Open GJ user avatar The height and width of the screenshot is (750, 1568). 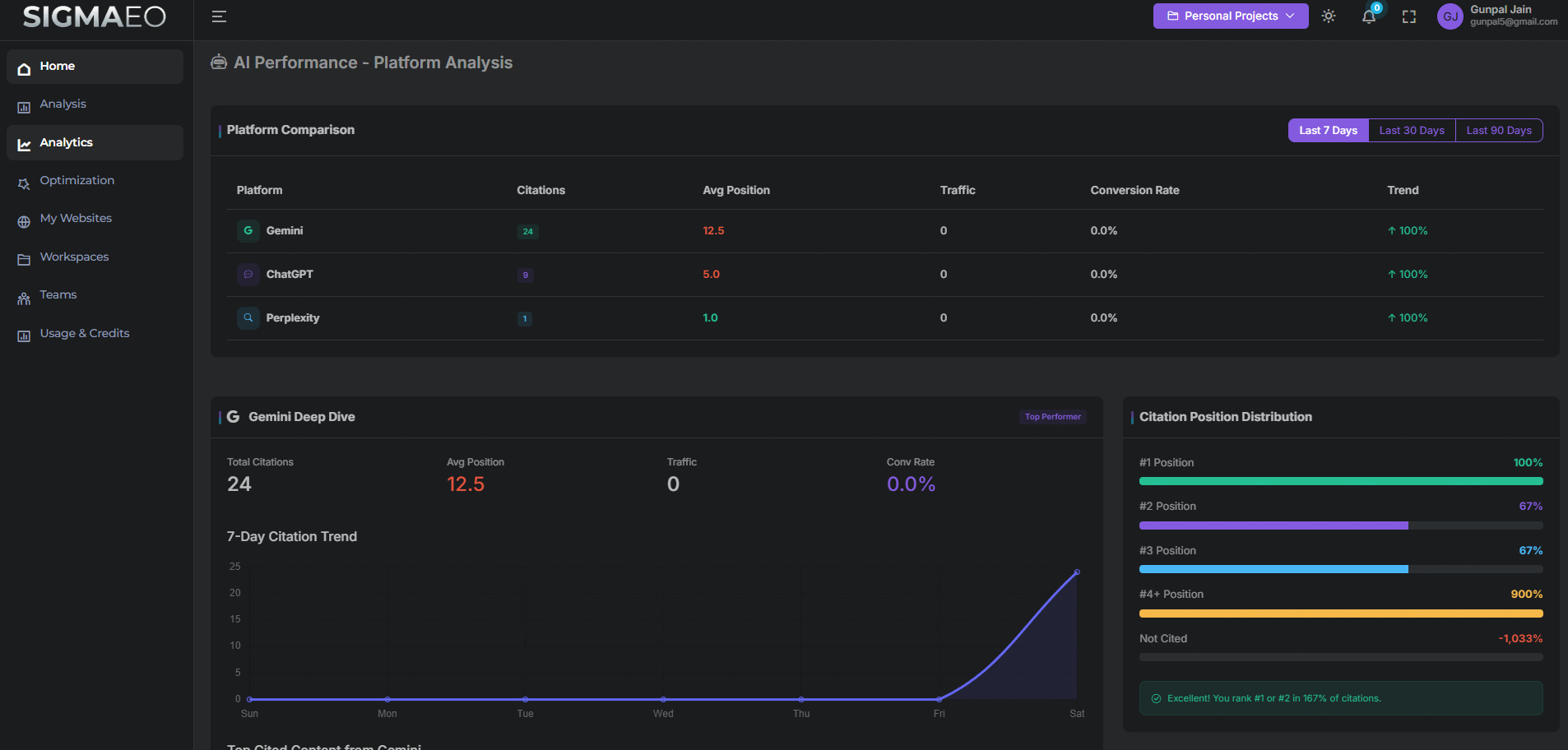coord(1450,16)
